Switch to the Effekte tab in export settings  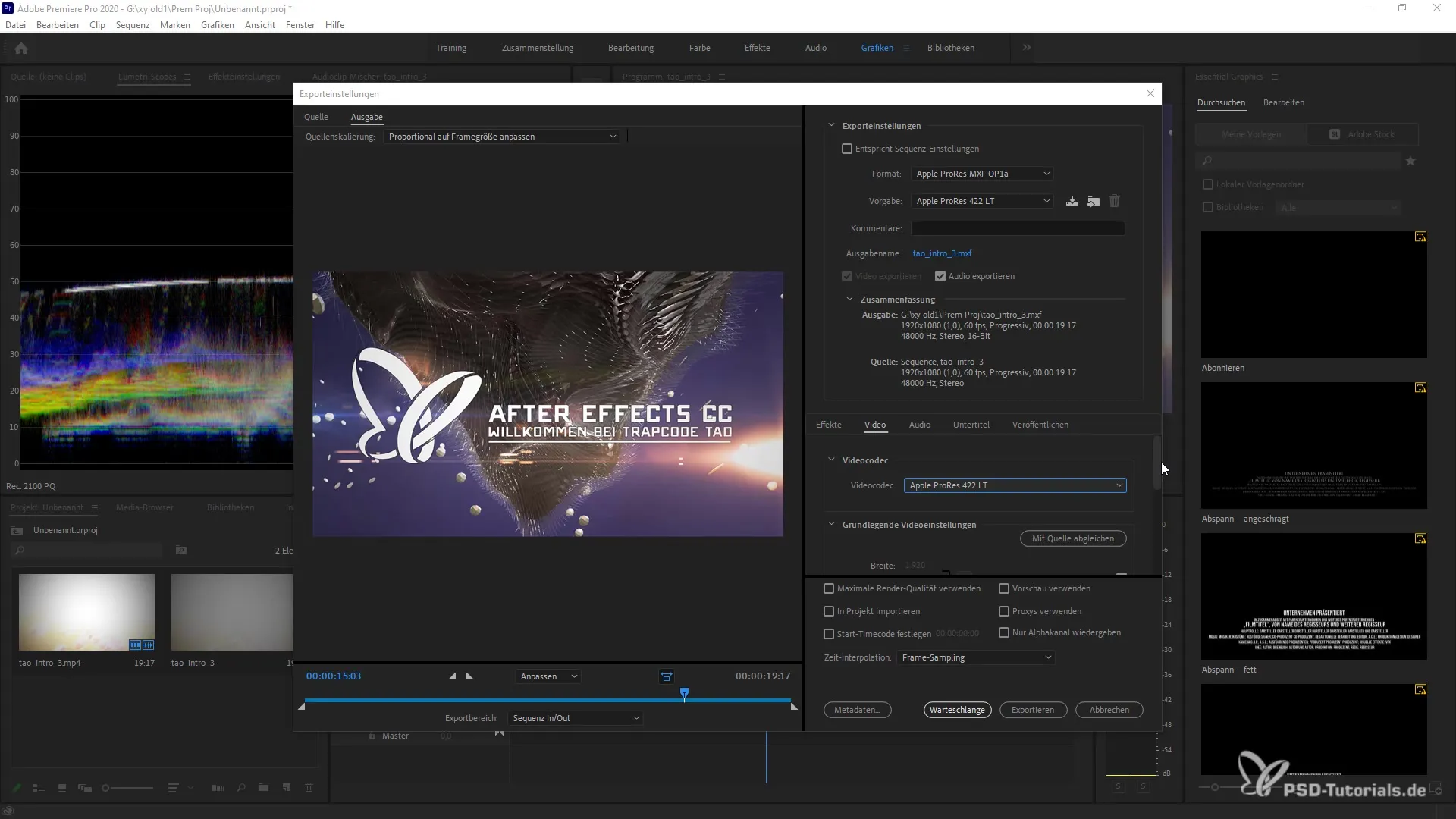pyautogui.click(x=829, y=425)
